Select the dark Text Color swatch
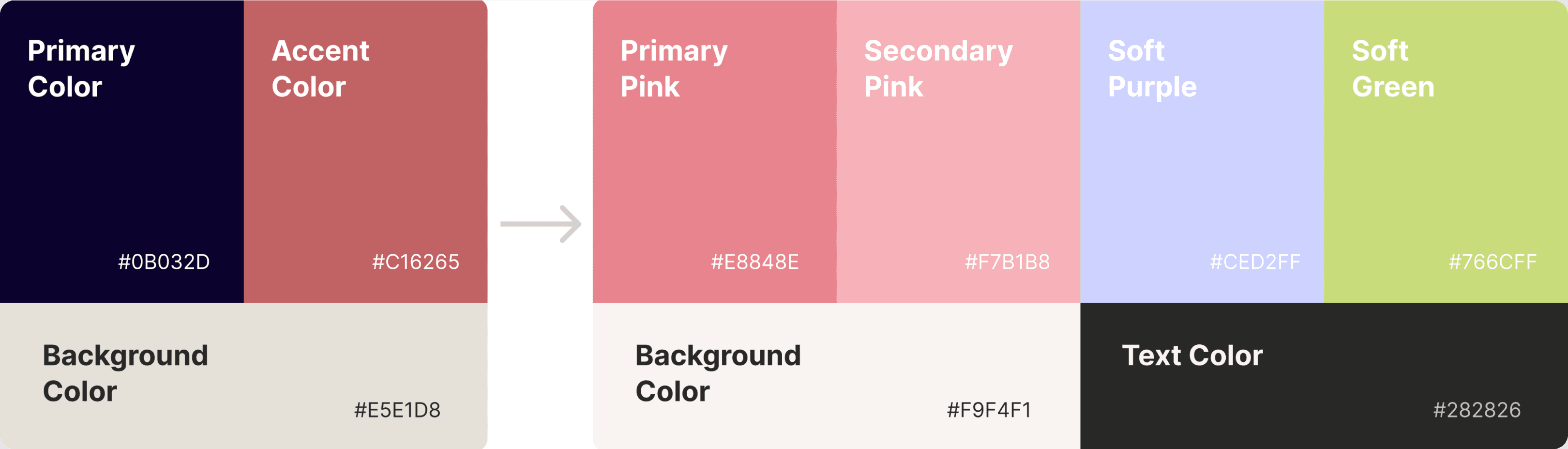The height and width of the screenshot is (449, 1568). tap(1324, 376)
